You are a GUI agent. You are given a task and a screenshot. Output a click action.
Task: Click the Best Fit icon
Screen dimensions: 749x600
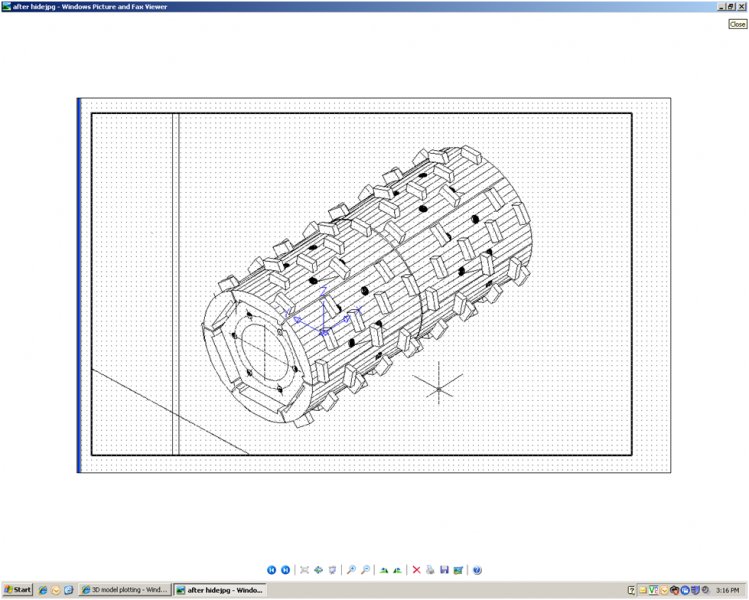[305, 570]
